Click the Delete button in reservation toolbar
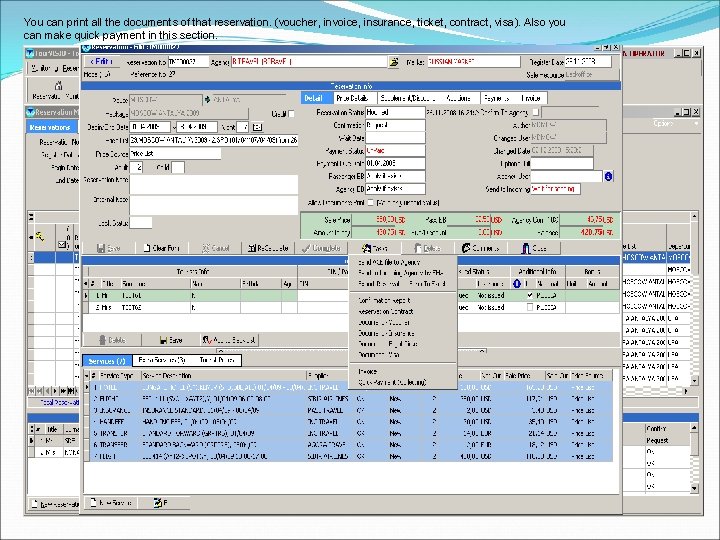Screen dimensions: 720x540 point(428,248)
